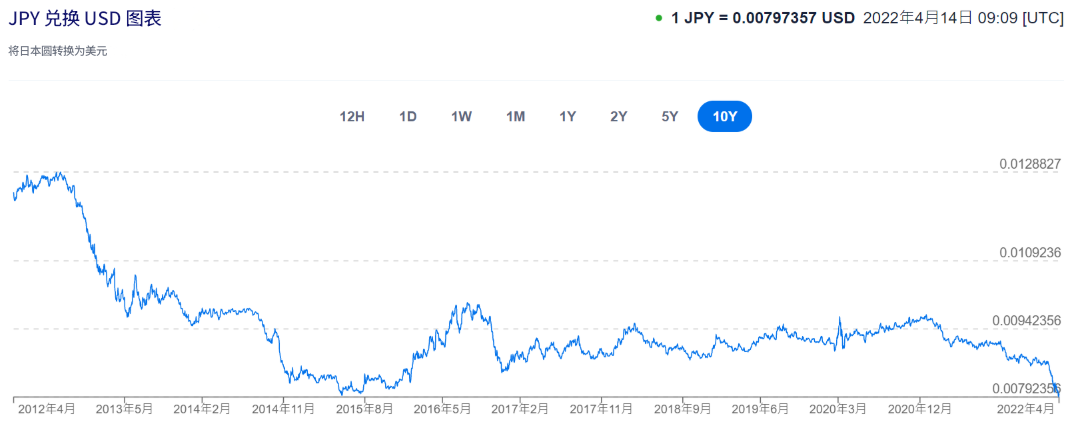This screenshot has width=1077, height=421.
Task: Click the green live status dot
Action: tap(659, 18)
